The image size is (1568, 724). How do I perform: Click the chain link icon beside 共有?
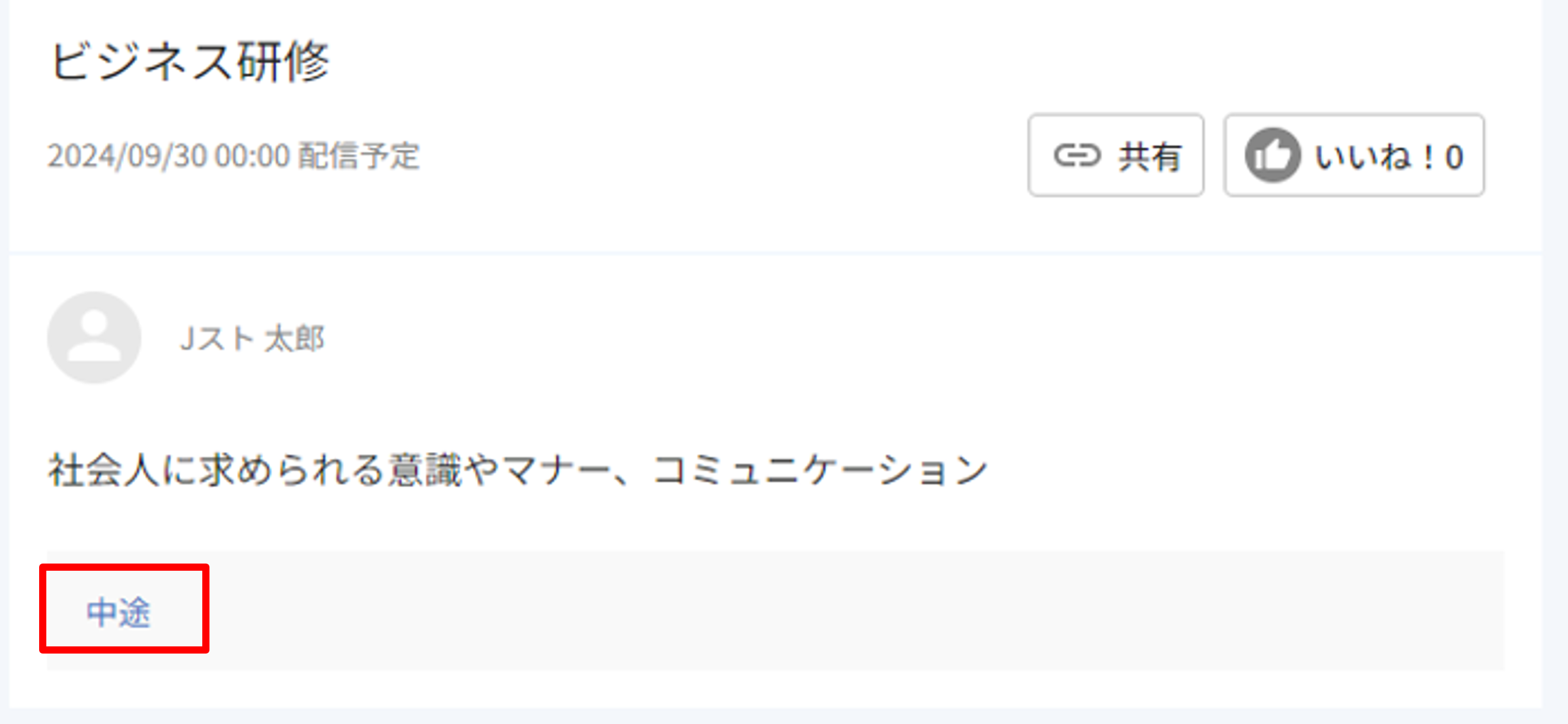(x=1077, y=155)
